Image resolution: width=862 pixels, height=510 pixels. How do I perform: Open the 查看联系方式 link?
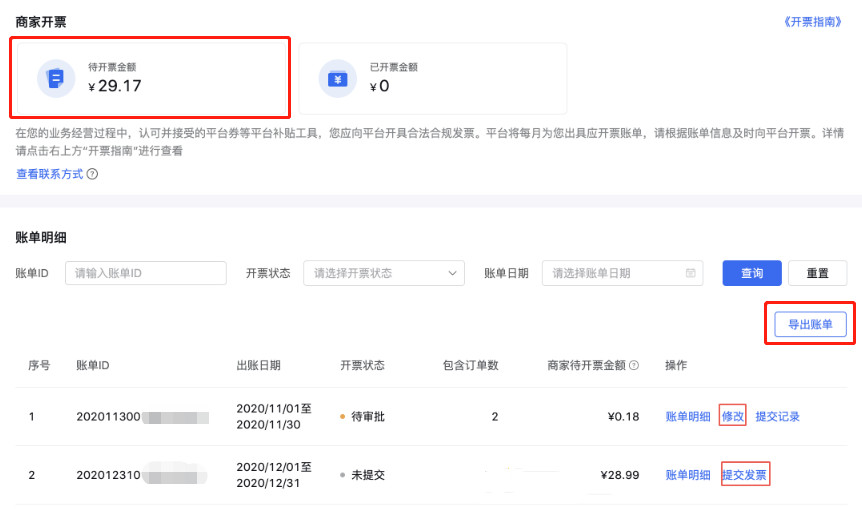pyautogui.click(x=49, y=174)
